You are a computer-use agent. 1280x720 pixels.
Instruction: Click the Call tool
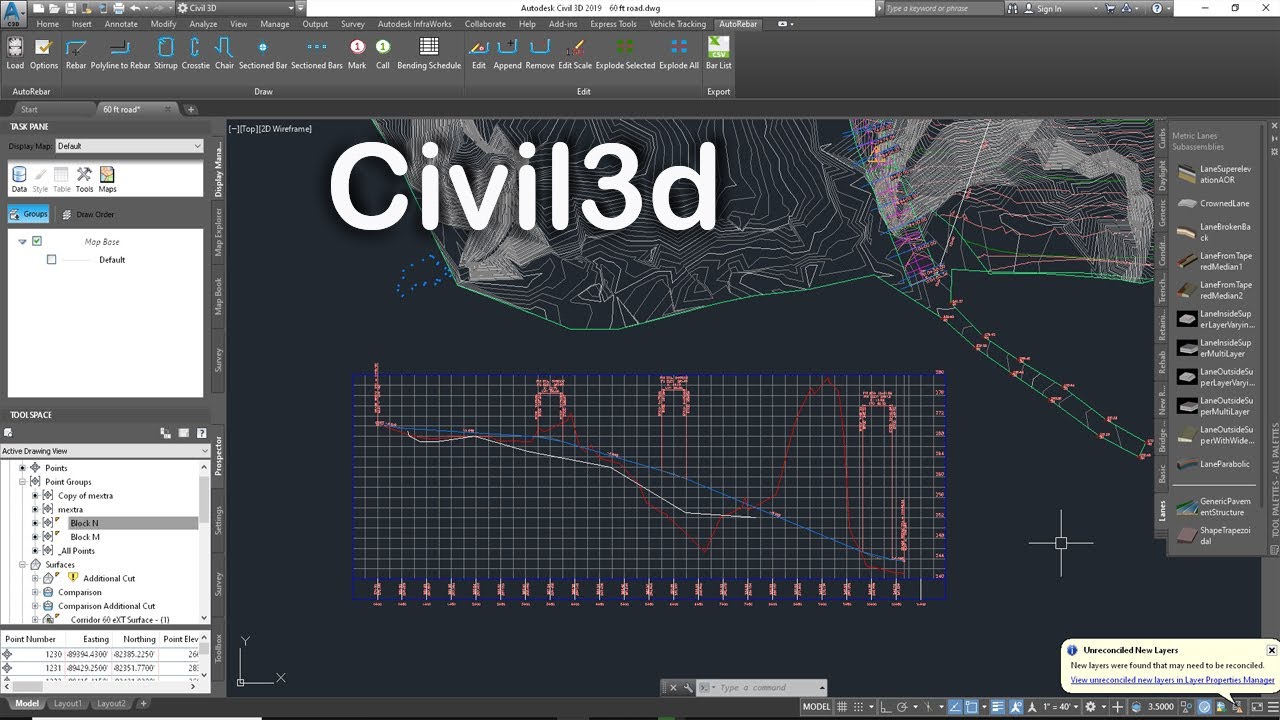coord(383,54)
